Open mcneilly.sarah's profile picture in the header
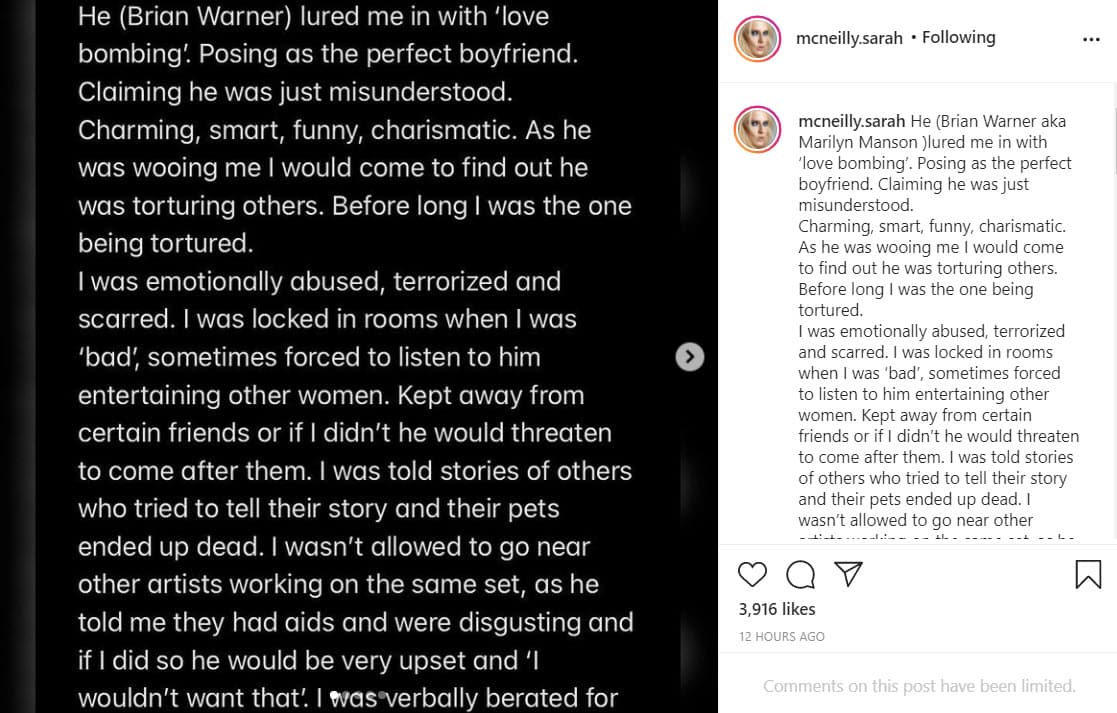The height and width of the screenshot is (713, 1117). pos(757,37)
